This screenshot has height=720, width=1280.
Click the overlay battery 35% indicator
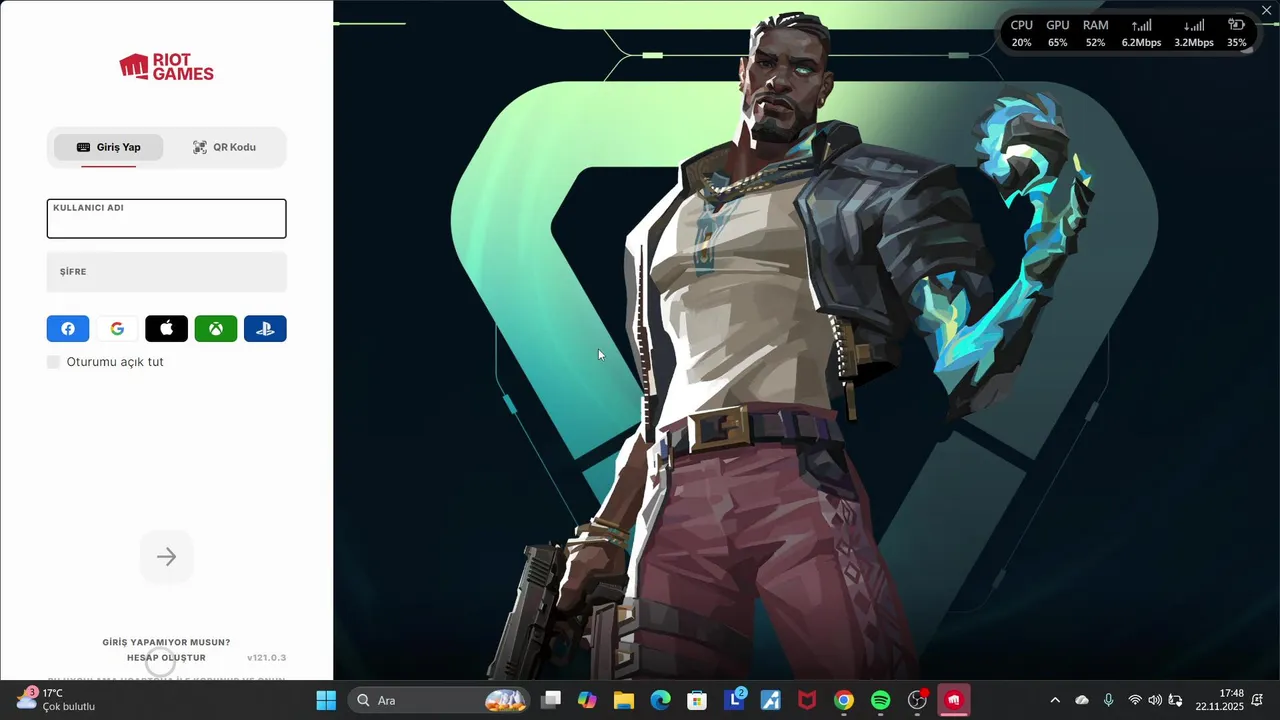[1237, 34]
